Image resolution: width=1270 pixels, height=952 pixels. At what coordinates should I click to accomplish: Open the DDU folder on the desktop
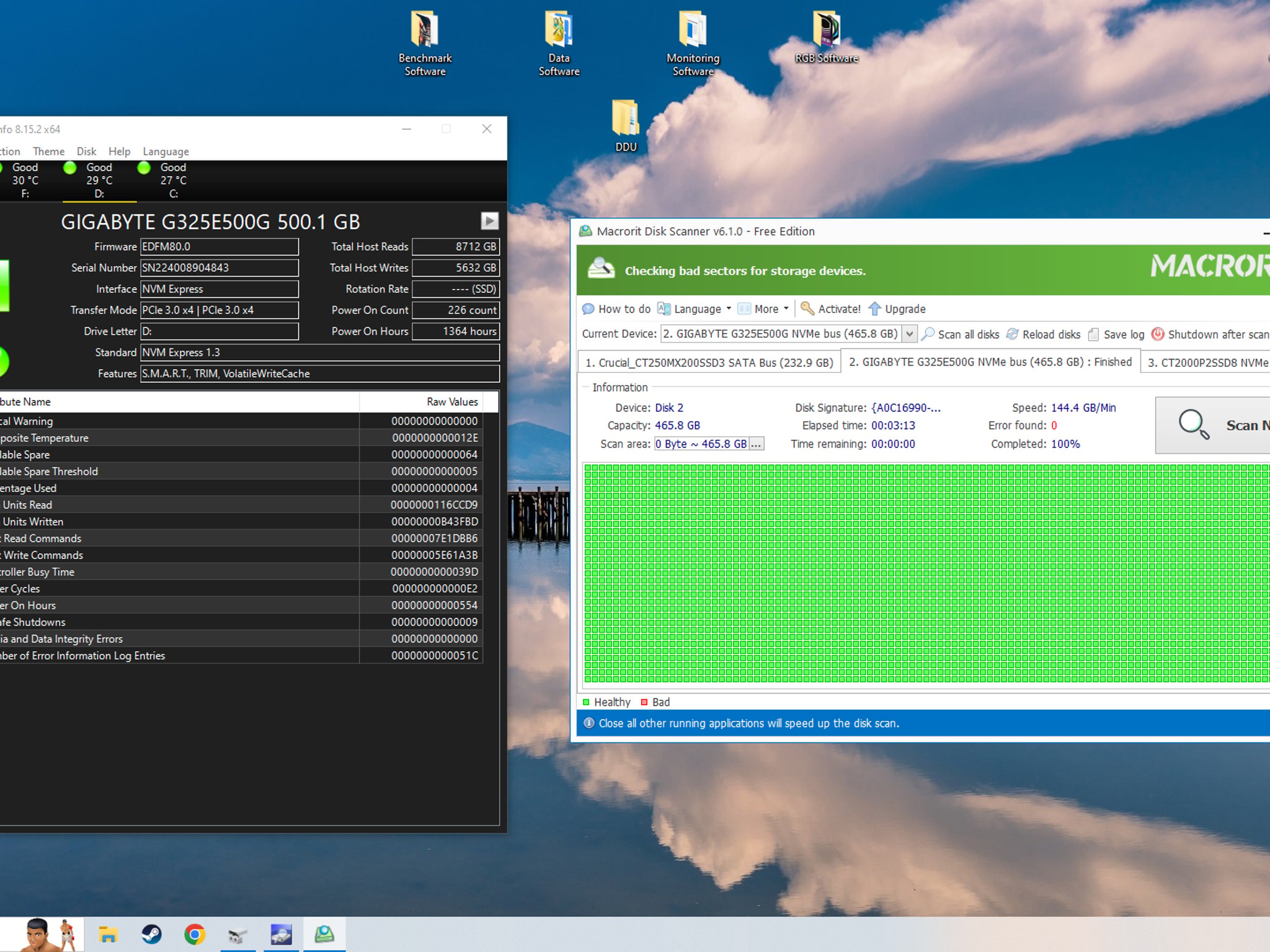[626, 126]
